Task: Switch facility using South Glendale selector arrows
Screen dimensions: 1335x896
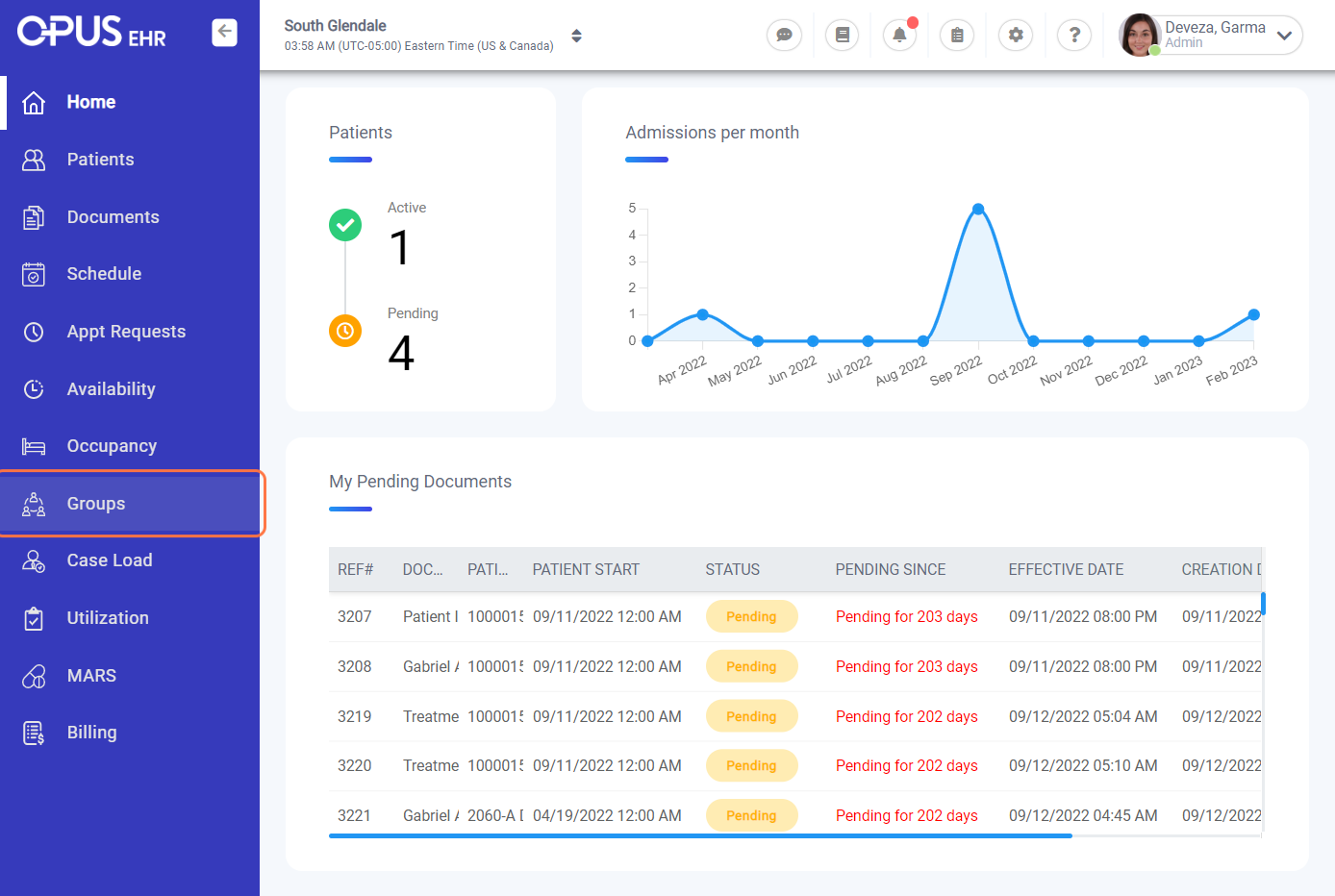Action: 576,36
